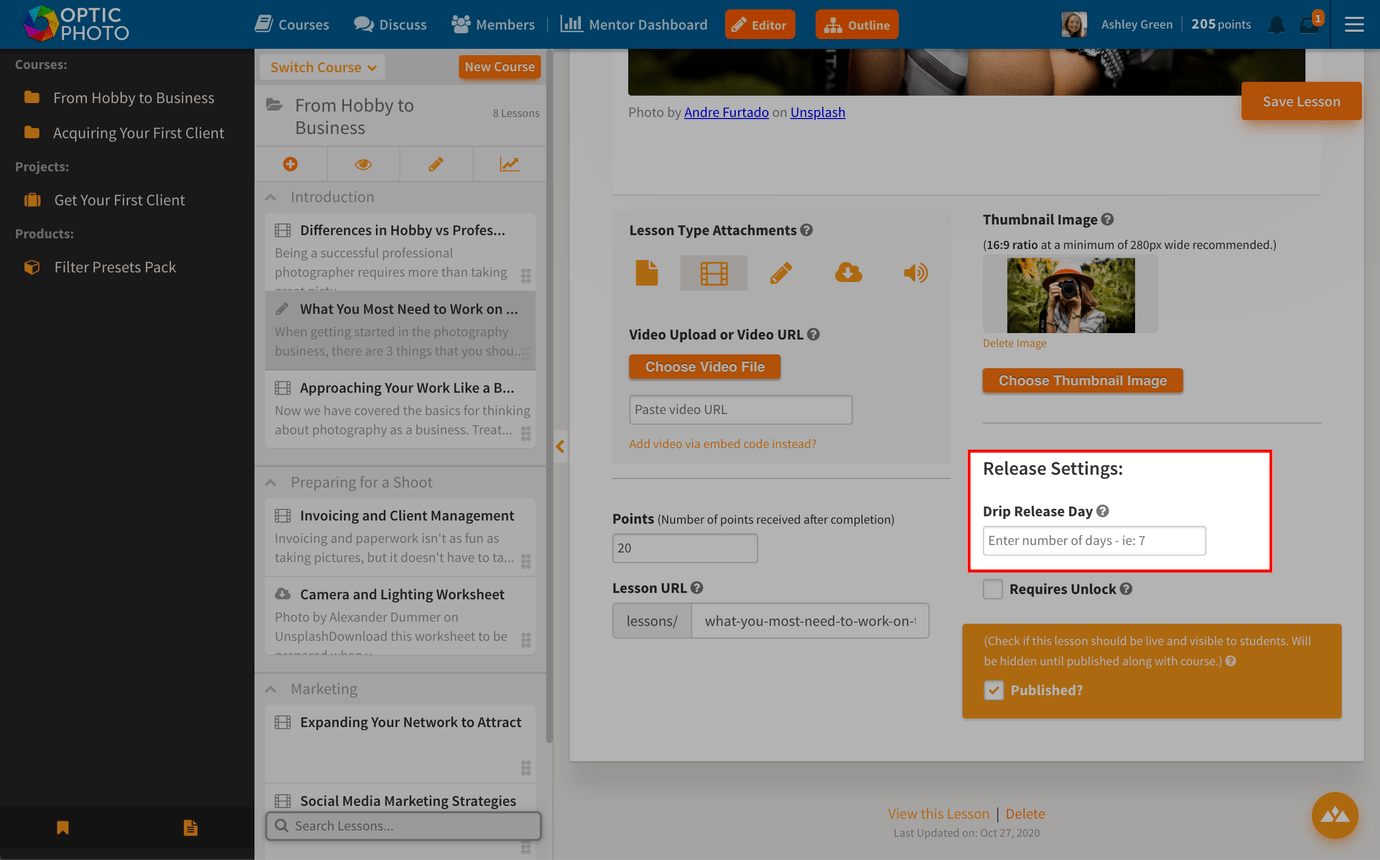Open the notifications bell
Image resolution: width=1380 pixels, height=860 pixels.
1276,24
